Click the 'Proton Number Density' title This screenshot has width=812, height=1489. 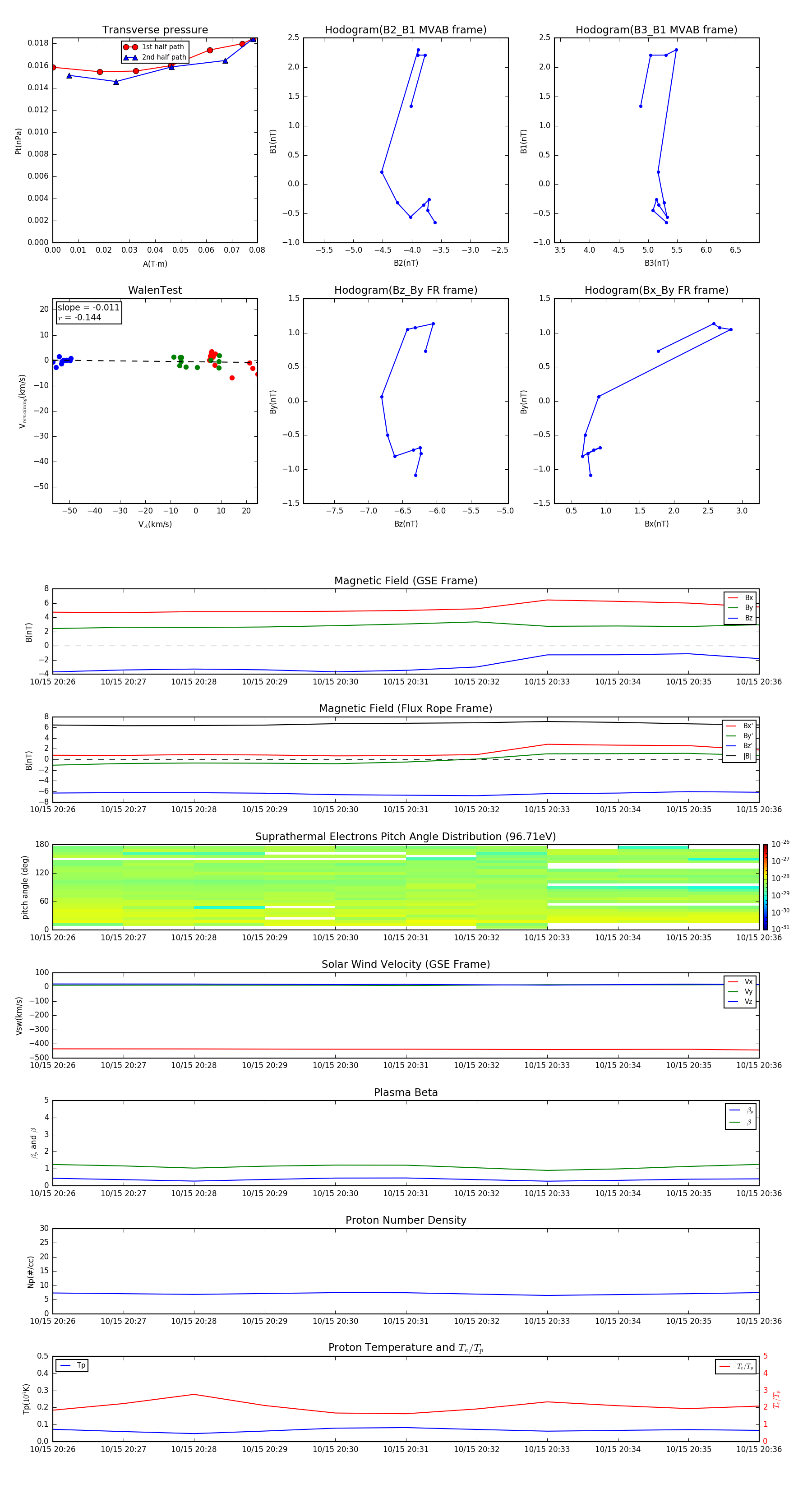tap(406, 1220)
